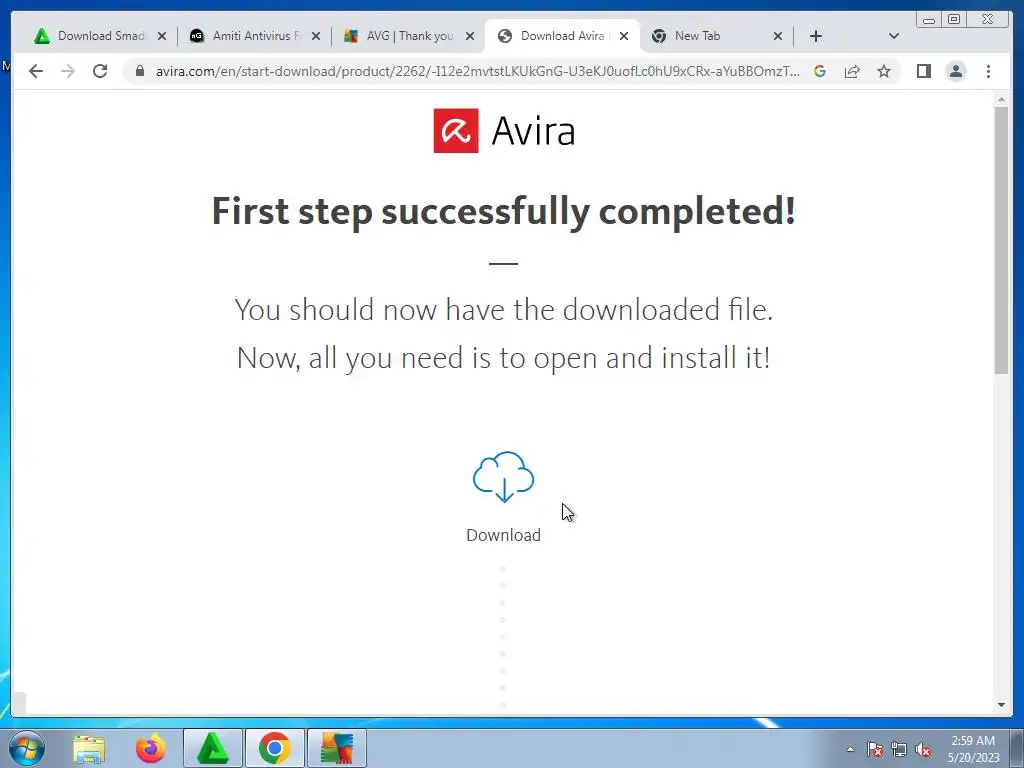Open Chrome's three-dot menu
The image size is (1024, 768).
click(x=988, y=71)
